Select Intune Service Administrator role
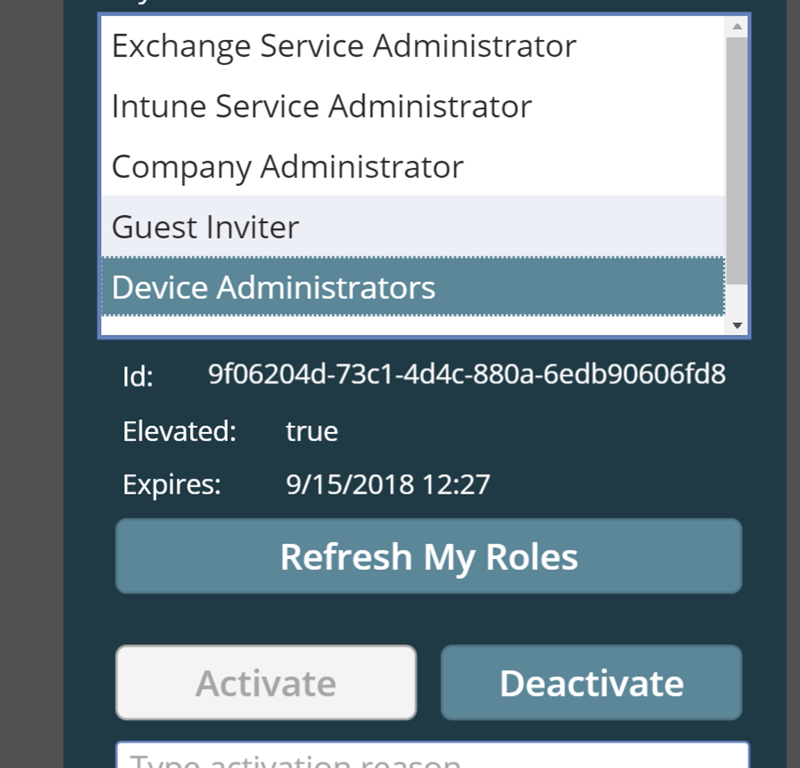Image resolution: width=800 pixels, height=768 pixels. click(413, 106)
